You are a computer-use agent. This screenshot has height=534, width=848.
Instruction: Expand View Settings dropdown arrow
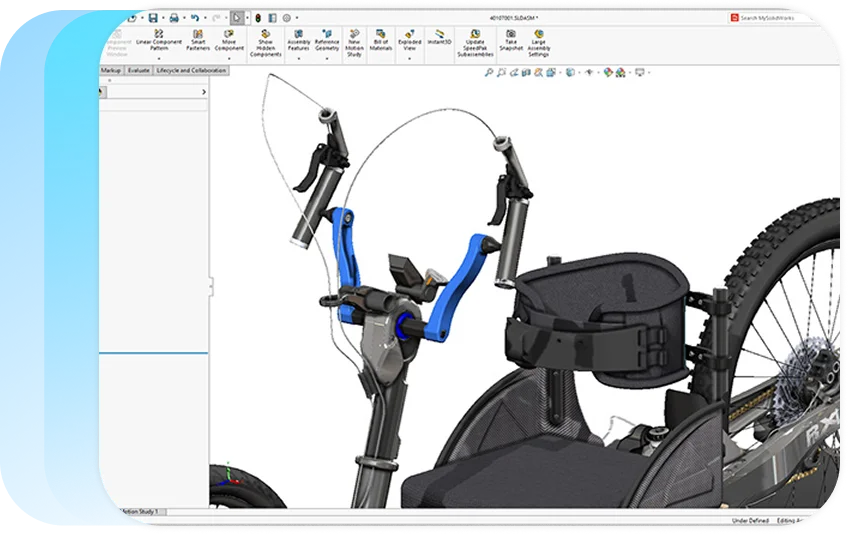[648, 72]
